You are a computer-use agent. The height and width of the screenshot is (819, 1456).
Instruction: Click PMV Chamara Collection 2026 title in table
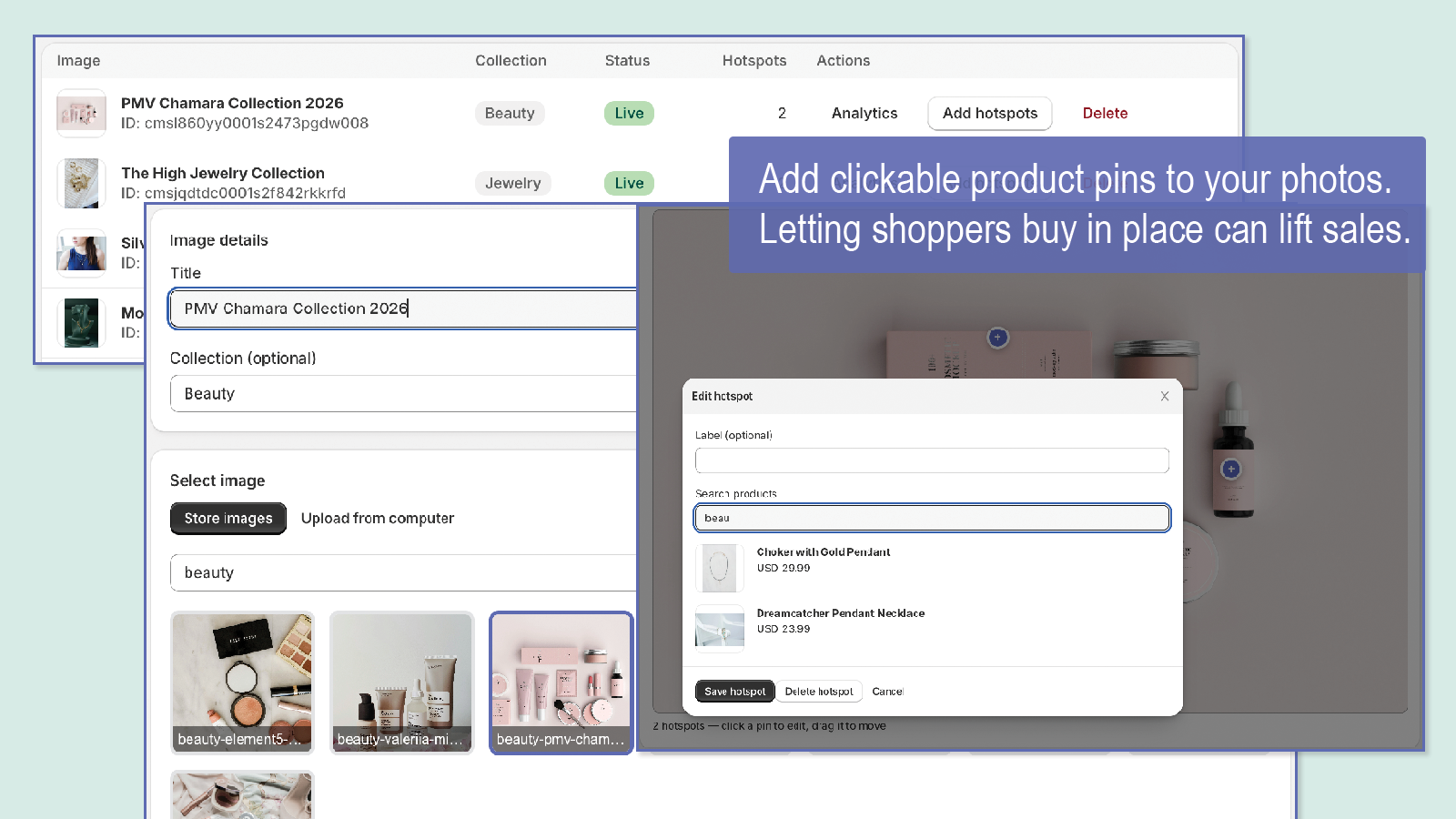coord(232,103)
